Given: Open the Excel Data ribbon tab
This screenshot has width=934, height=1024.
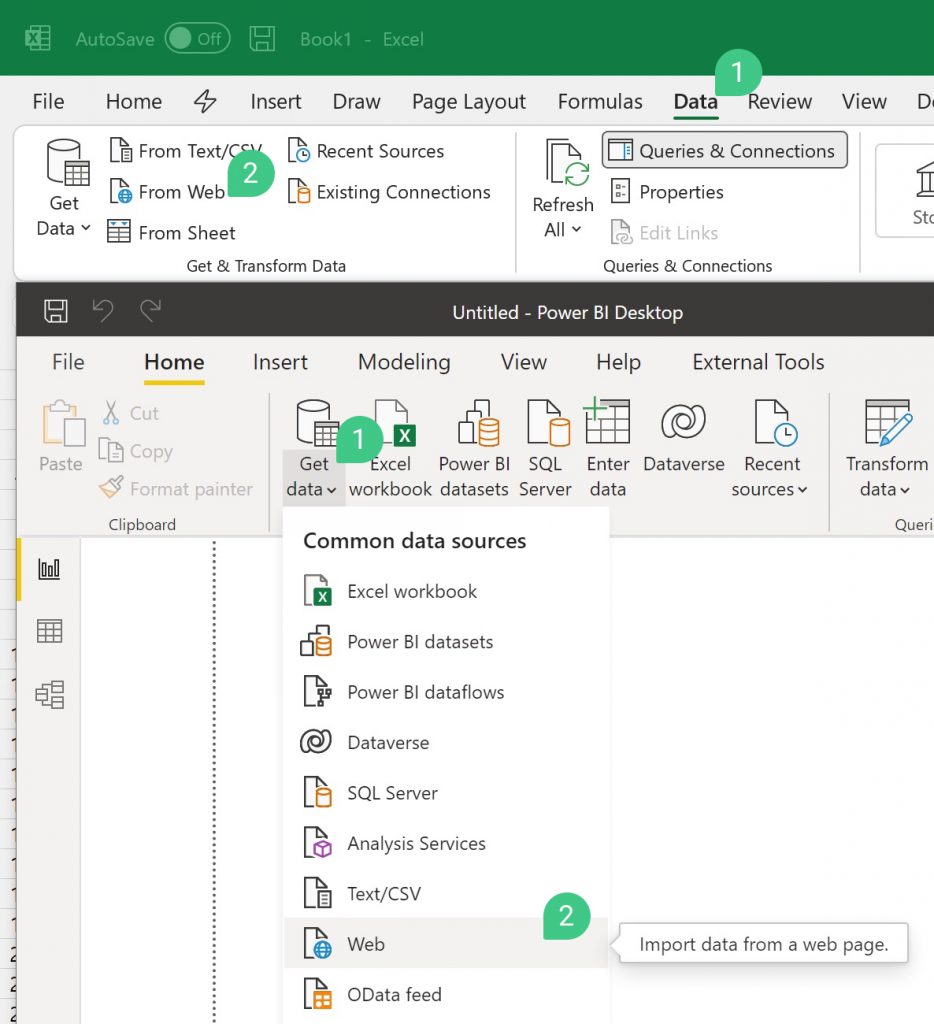Looking at the screenshot, I should (695, 101).
